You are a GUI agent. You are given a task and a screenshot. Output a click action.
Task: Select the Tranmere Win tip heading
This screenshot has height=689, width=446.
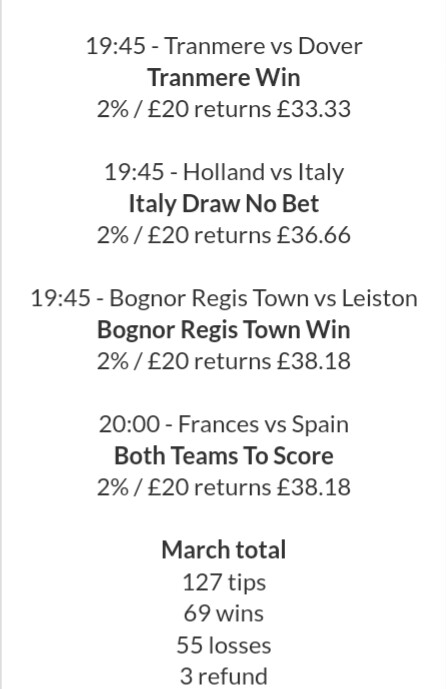tap(224, 77)
